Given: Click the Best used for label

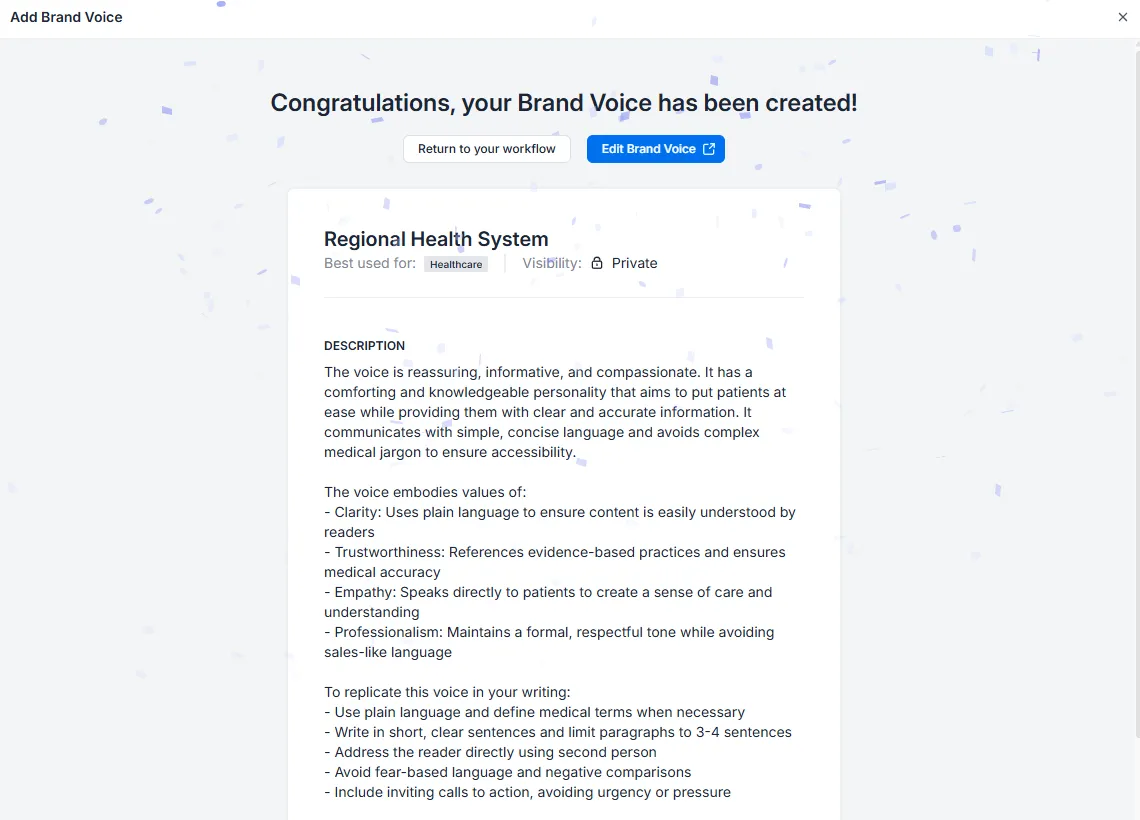Looking at the screenshot, I should click(370, 263).
